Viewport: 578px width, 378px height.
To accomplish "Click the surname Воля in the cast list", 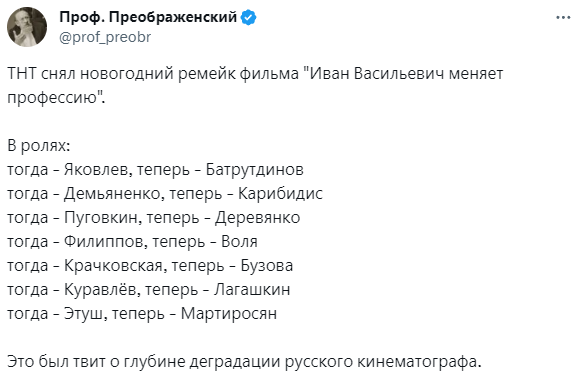I will coord(239,242).
